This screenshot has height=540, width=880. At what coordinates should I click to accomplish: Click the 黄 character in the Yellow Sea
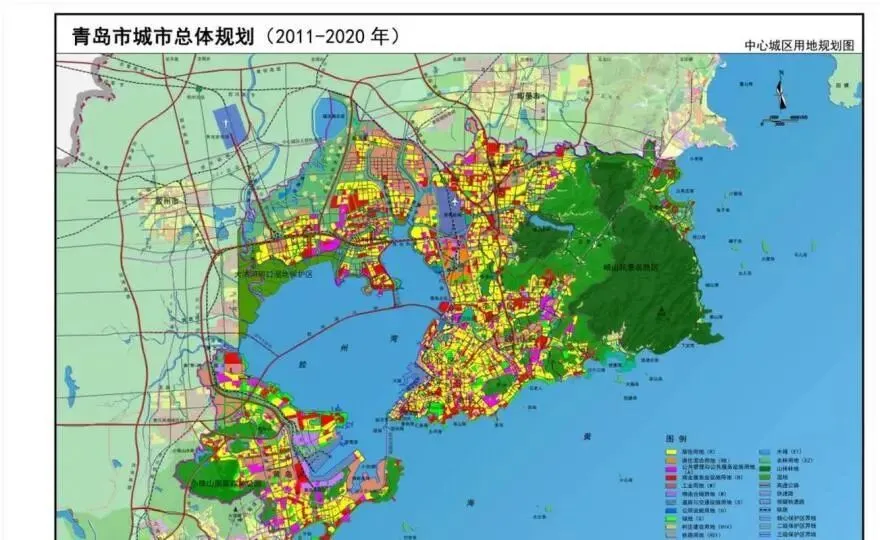pos(588,436)
